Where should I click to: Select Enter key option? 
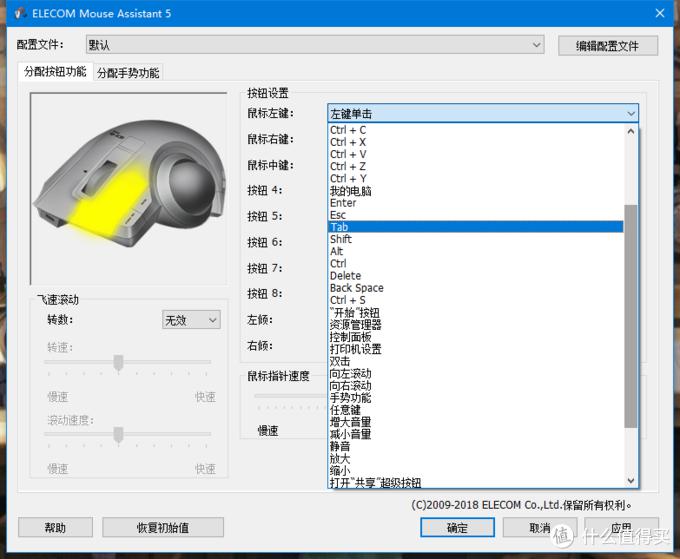coord(476,203)
